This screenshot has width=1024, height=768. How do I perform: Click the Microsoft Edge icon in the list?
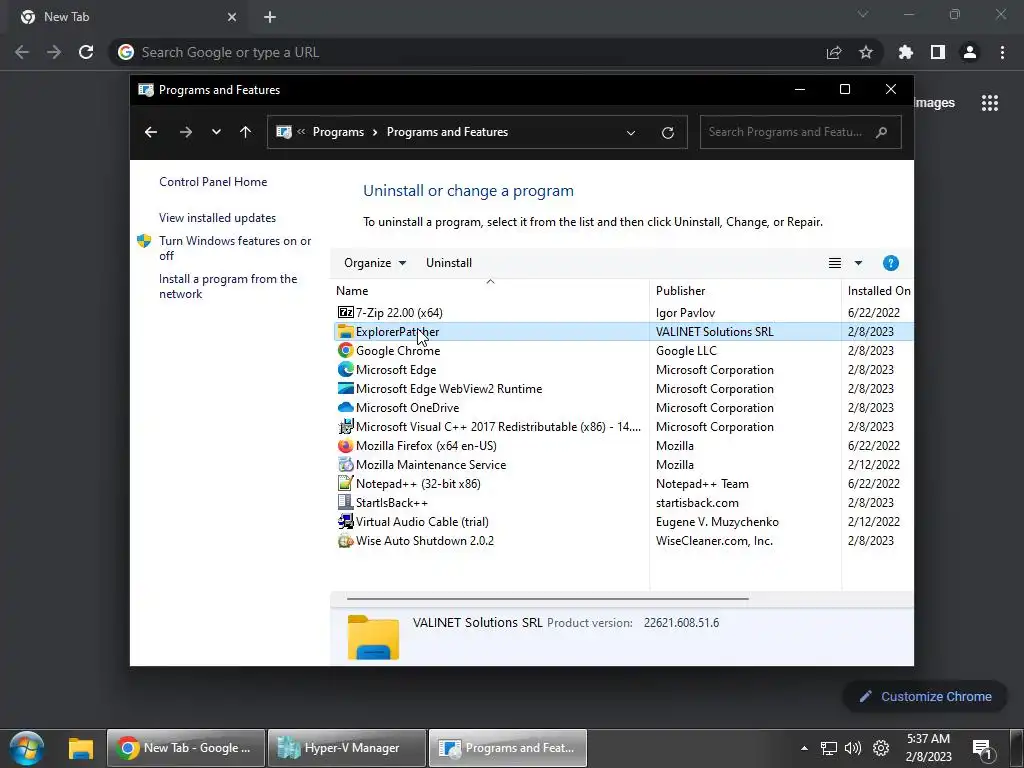click(x=345, y=370)
